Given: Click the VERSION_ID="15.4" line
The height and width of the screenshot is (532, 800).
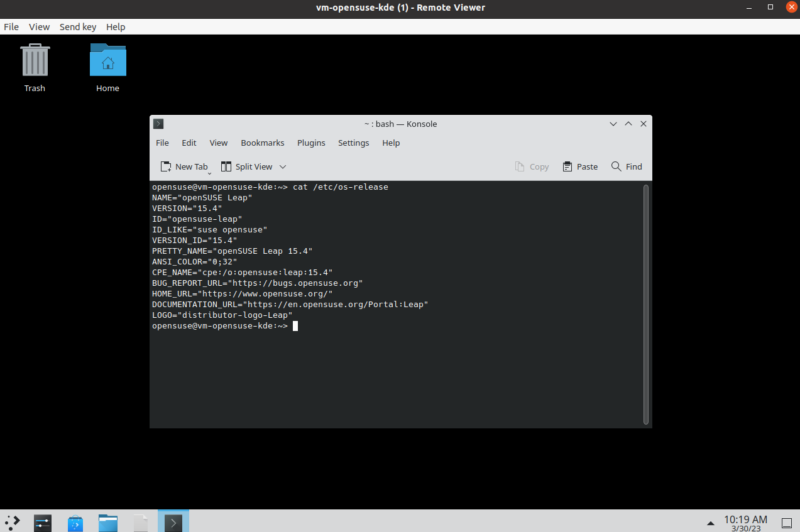Looking at the screenshot, I should pos(194,240).
